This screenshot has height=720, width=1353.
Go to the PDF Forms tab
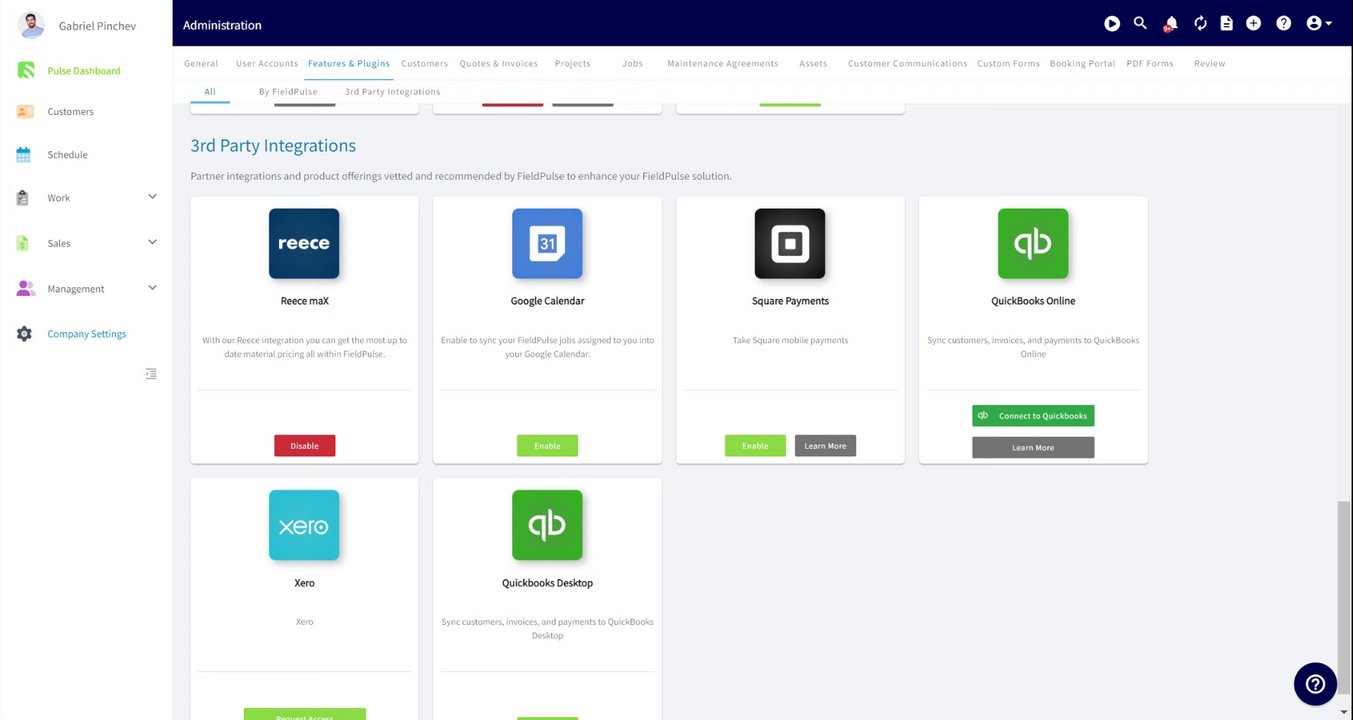tap(1150, 63)
